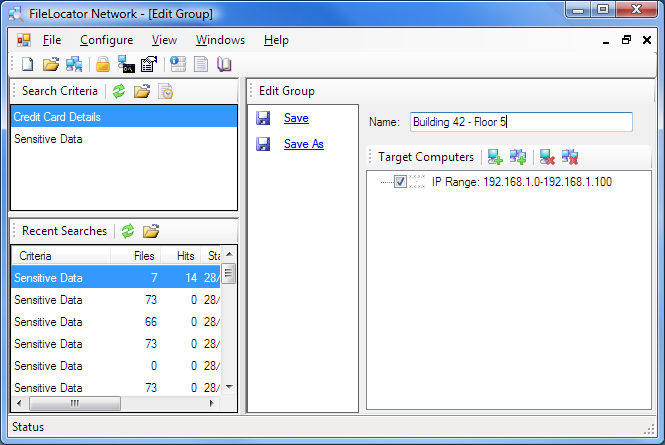Click the Save As link
The width and height of the screenshot is (665, 445).
coord(304,144)
